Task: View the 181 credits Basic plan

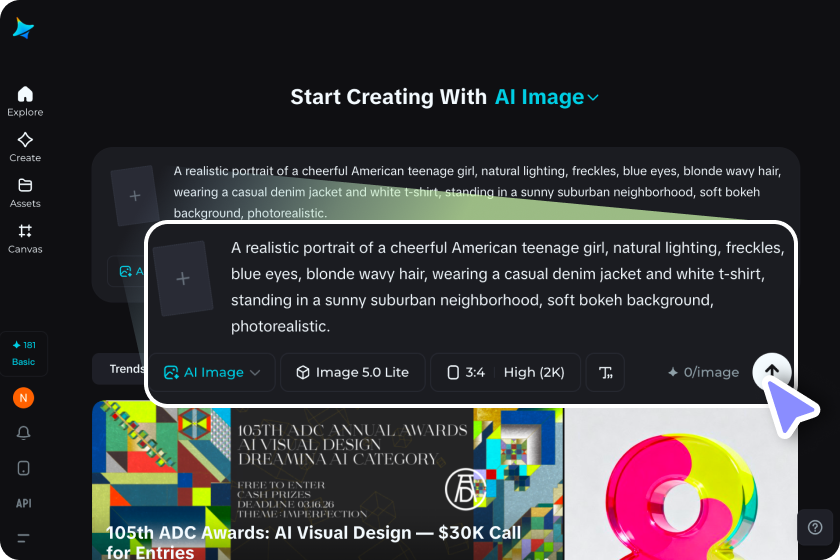Action: 24,353
